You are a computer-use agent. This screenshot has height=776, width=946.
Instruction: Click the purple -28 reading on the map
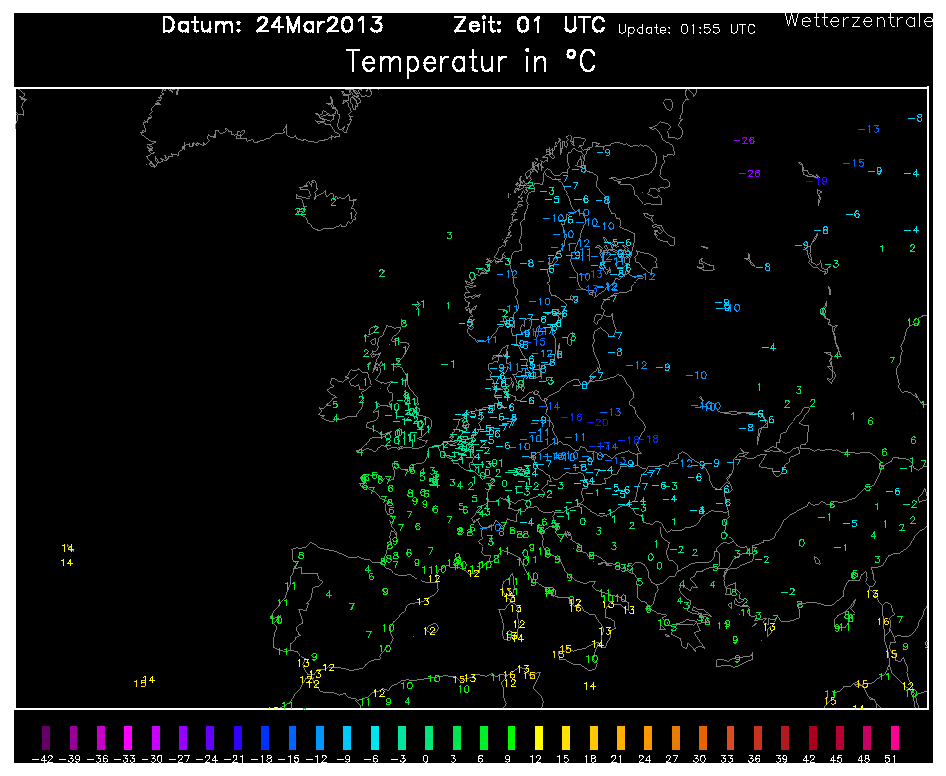[x=744, y=141]
